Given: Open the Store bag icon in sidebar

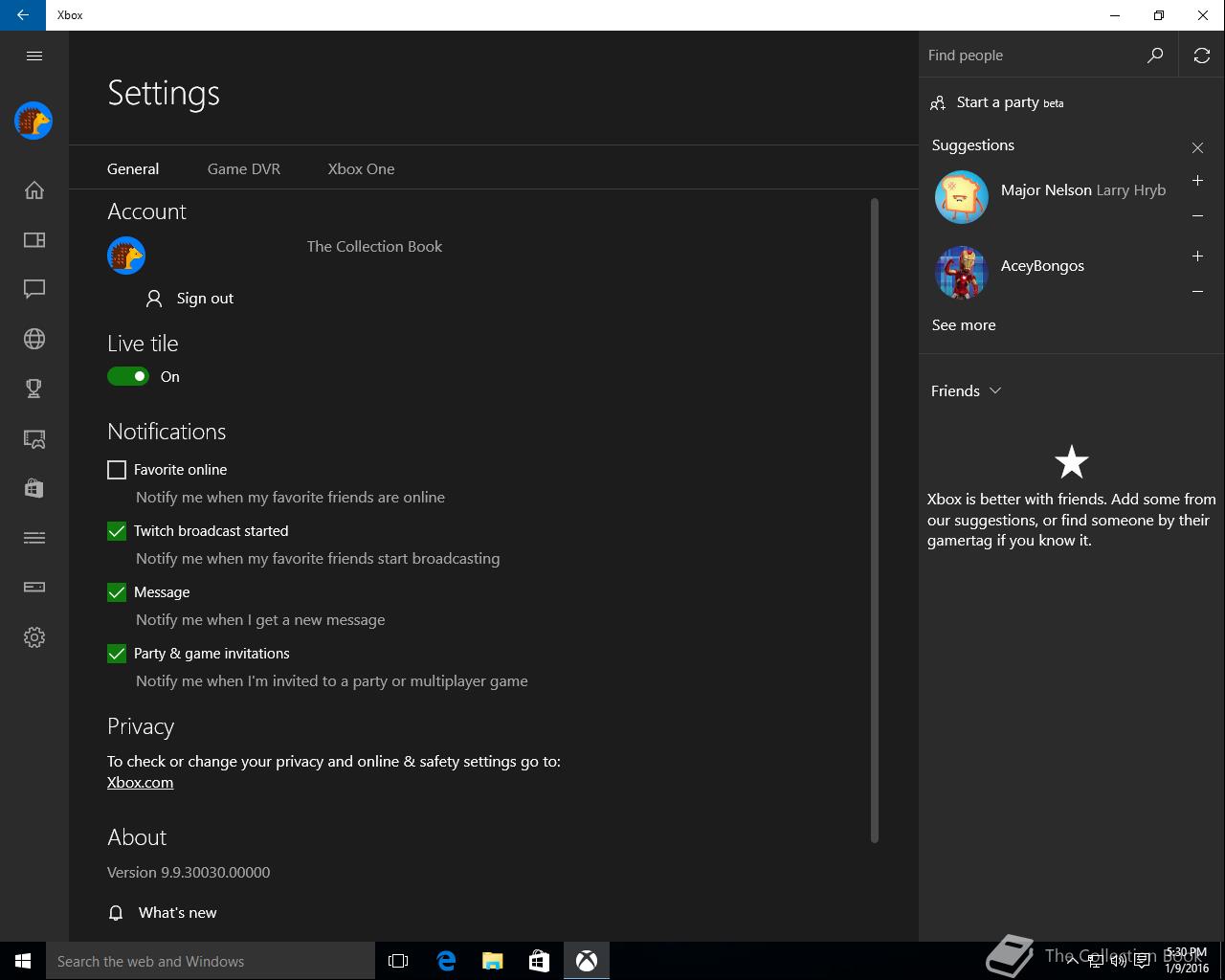Looking at the screenshot, I should [34, 488].
